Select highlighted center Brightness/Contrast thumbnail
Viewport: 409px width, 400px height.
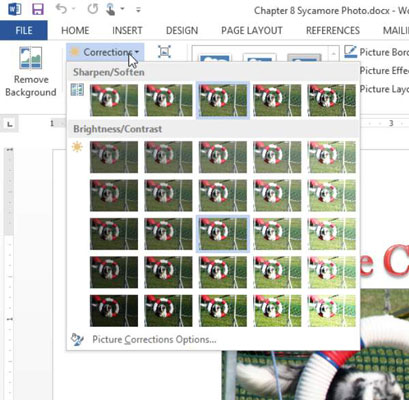pos(223,234)
